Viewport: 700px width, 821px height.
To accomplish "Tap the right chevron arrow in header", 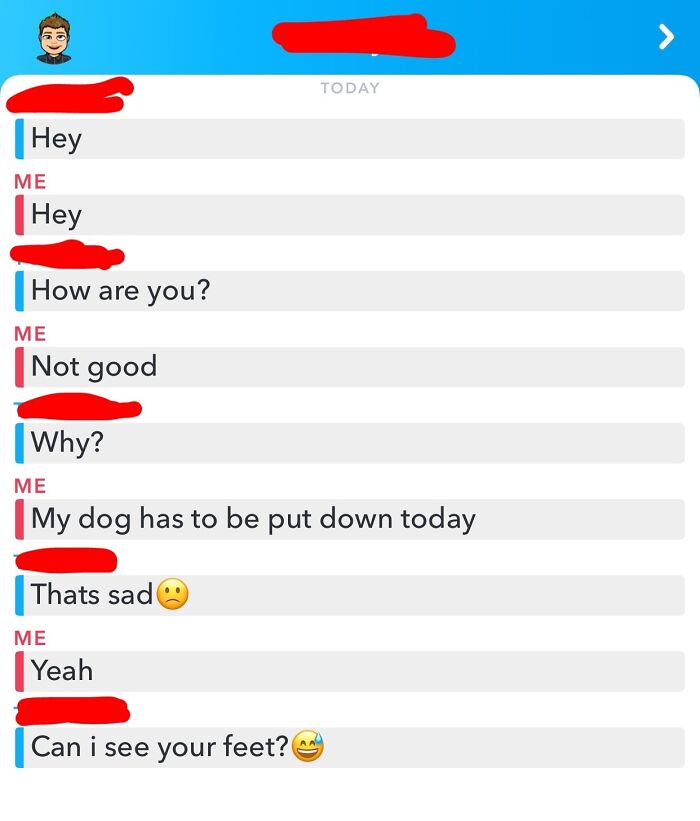I will pos(666,37).
